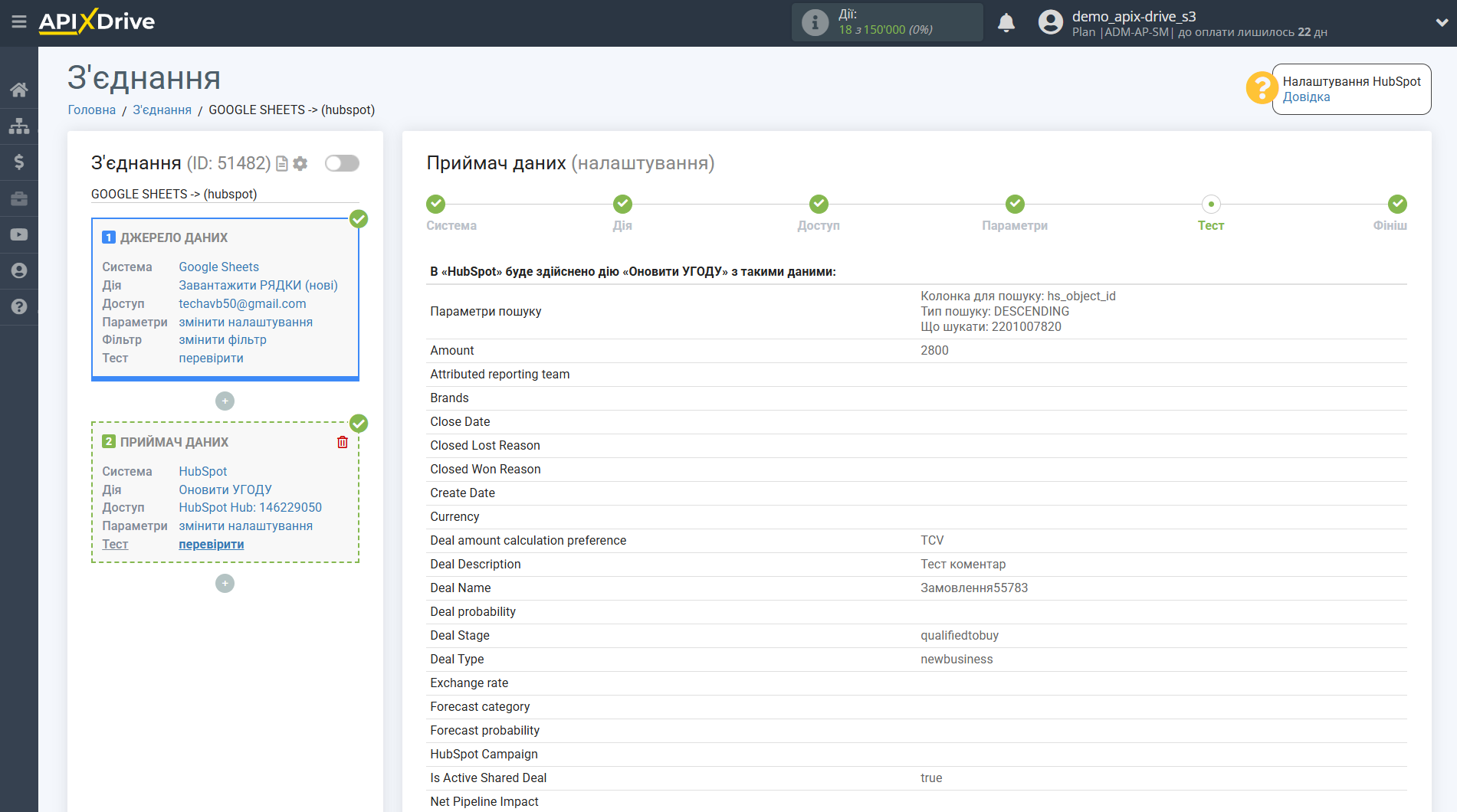Click the TCV value
Screen dimensions: 1457x812
932,540
